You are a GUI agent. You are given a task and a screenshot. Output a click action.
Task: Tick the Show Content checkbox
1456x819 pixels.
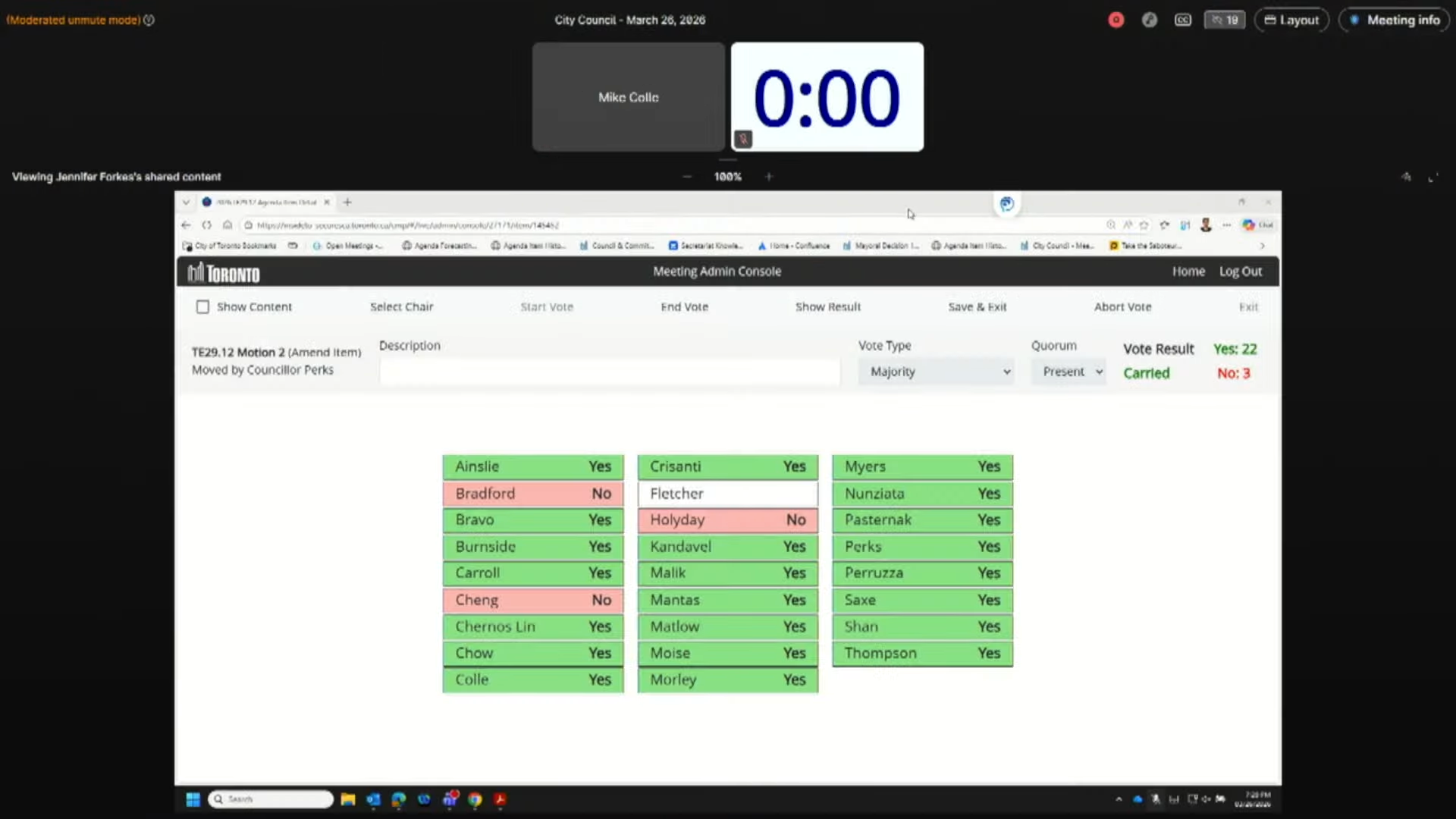pyautogui.click(x=202, y=307)
